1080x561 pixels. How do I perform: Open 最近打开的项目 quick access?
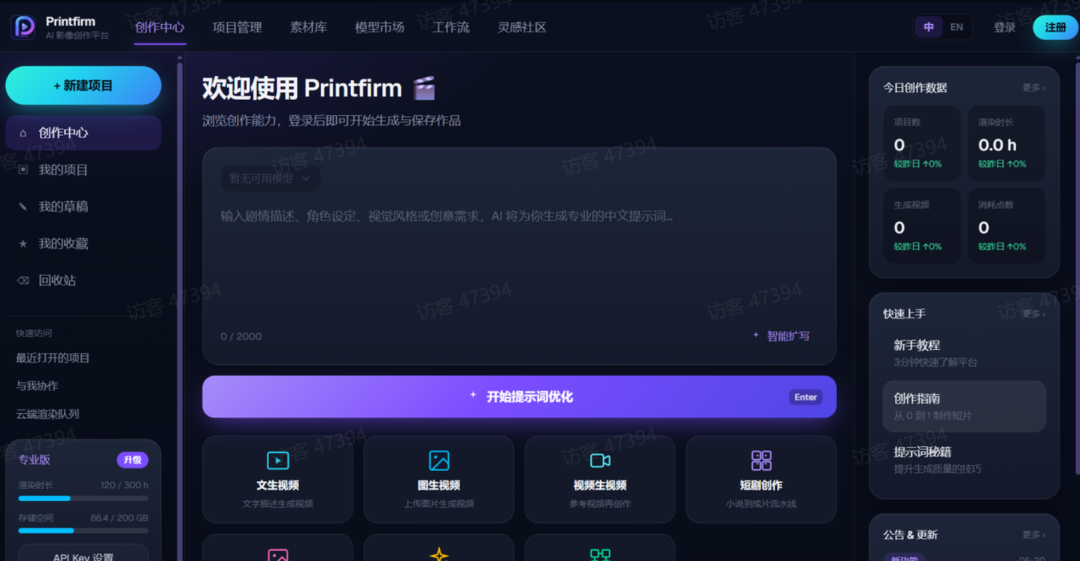pyautogui.click(x=53, y=358)
